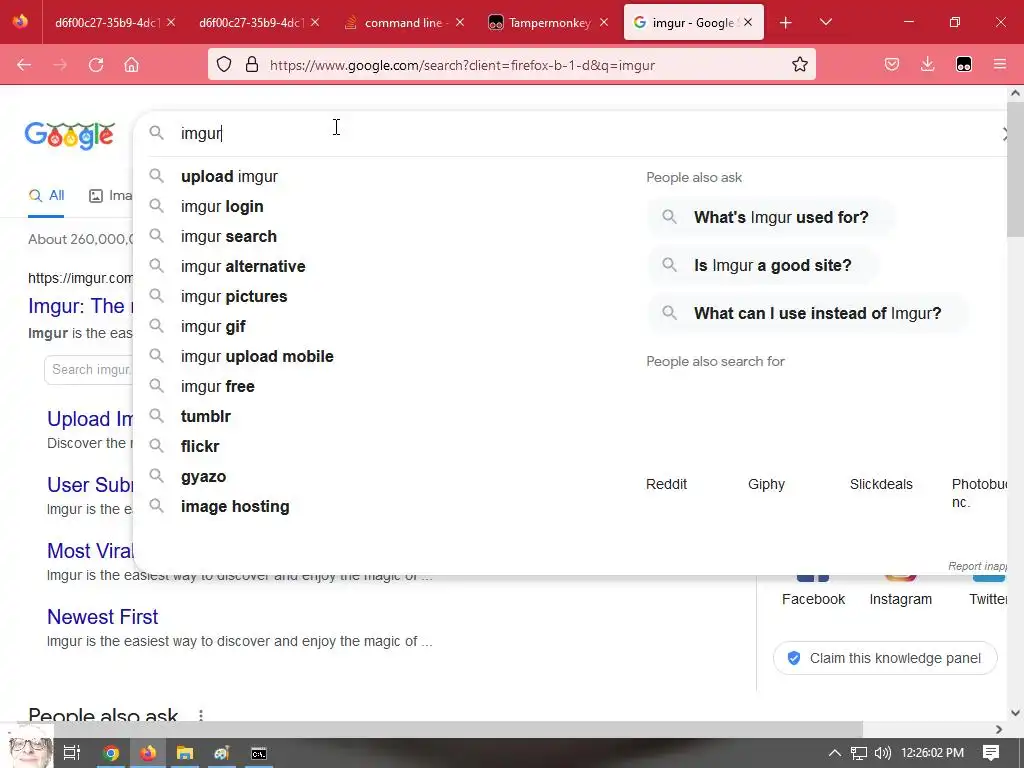The height and width of the screenshot is (768, 1024).
Task: Close the command line tab
Action: point(460,23)
